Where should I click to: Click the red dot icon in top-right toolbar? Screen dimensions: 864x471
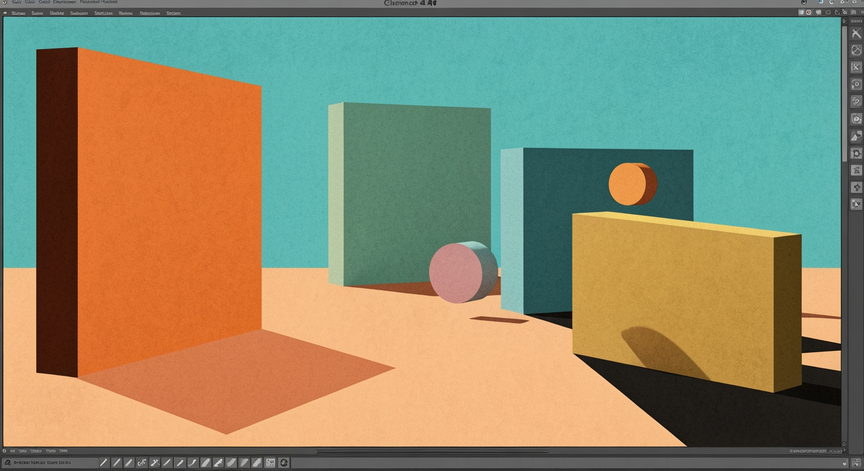click(809, 12)
